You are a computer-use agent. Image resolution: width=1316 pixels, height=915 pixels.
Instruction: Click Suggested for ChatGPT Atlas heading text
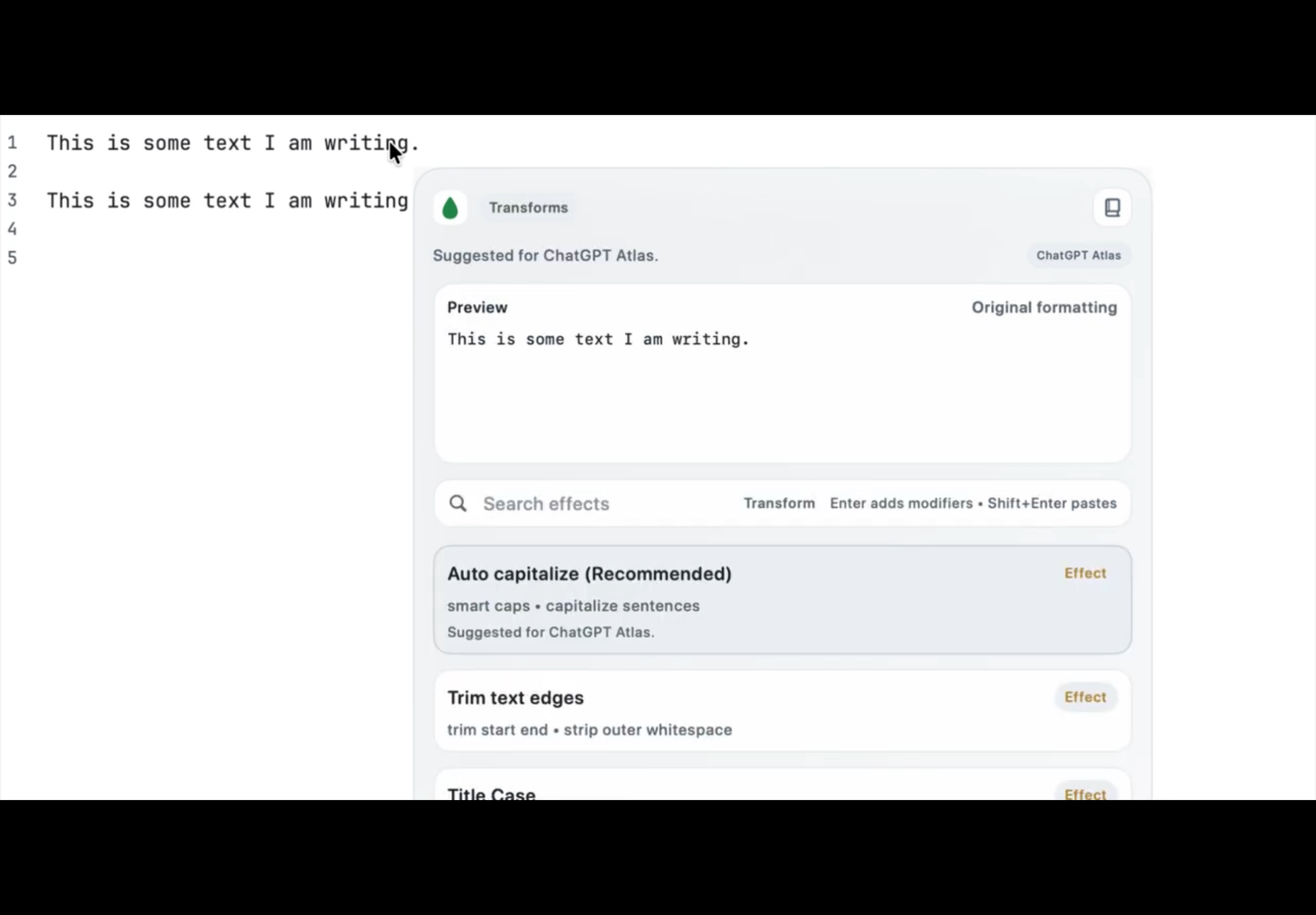coord(545,256)
